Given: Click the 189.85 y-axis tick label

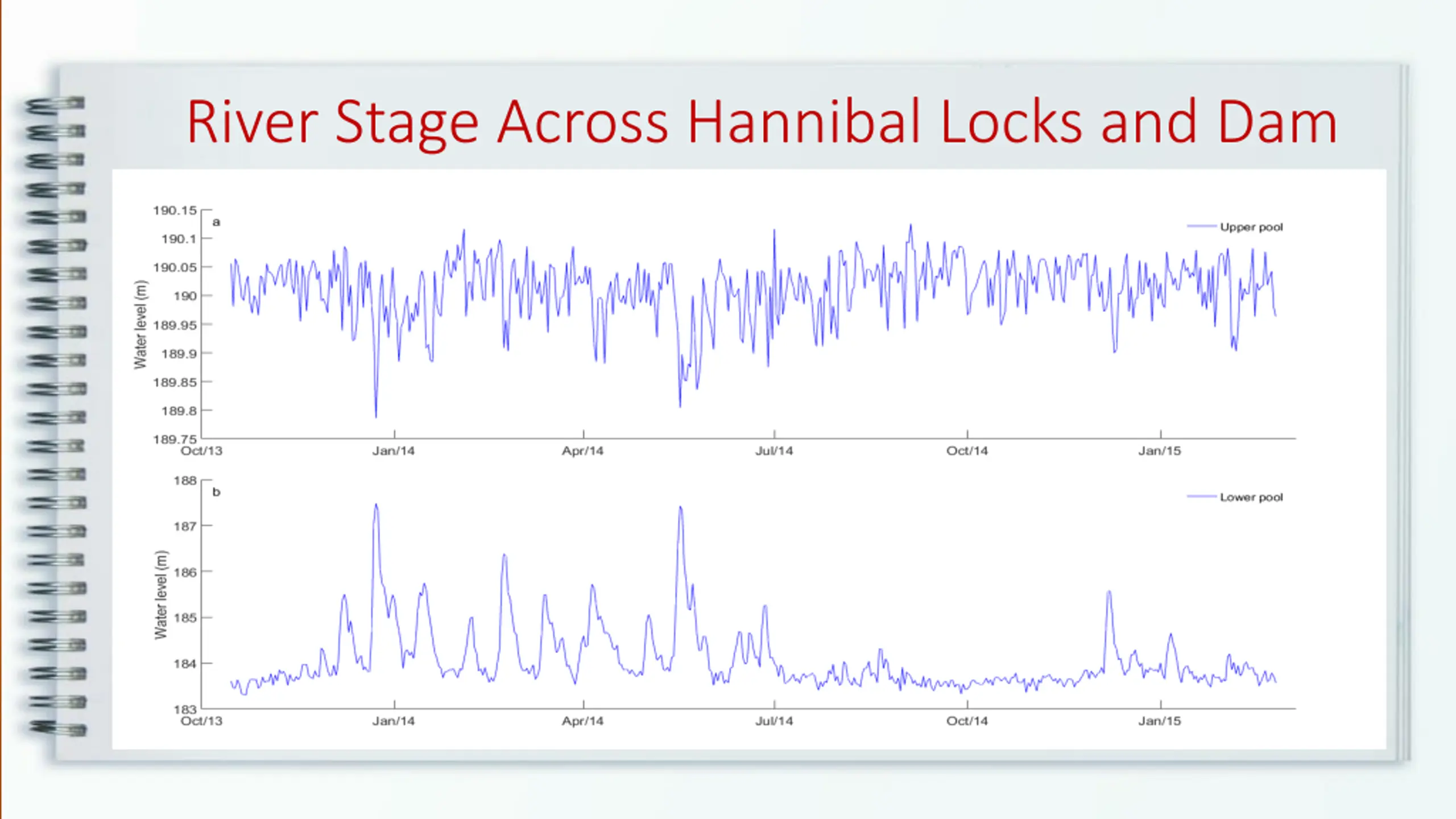Looking at the screenshot, I should click(x=175, y=382).
